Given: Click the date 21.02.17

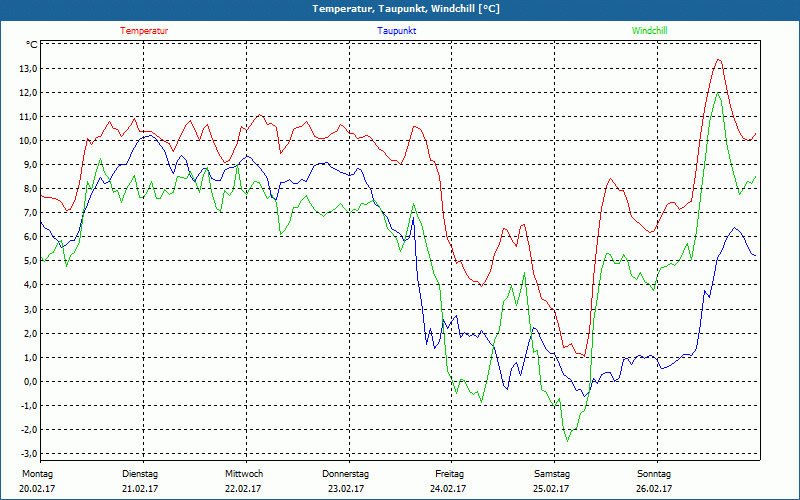Looking at the screenshot, I should coord(140,489).
